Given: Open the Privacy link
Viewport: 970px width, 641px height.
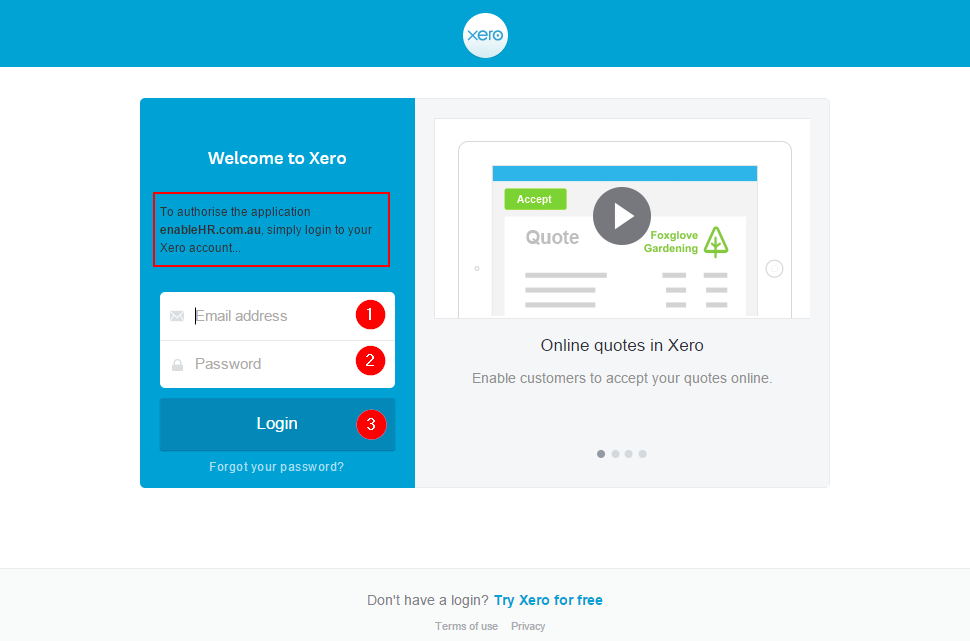Looking at the screenshot, I should coord(528,626).
